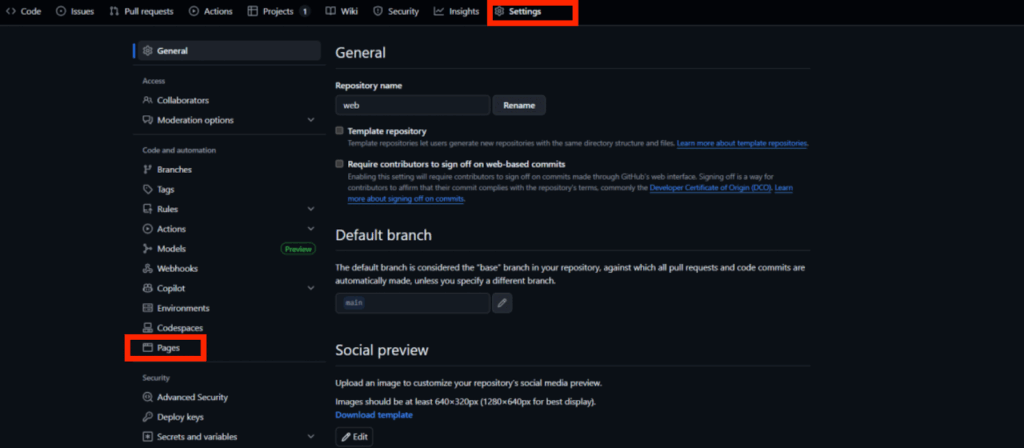This screenshot has height=448, width=1024.
Task: Switch to the Actions tab in top navigation
Action: pos(211,11)
